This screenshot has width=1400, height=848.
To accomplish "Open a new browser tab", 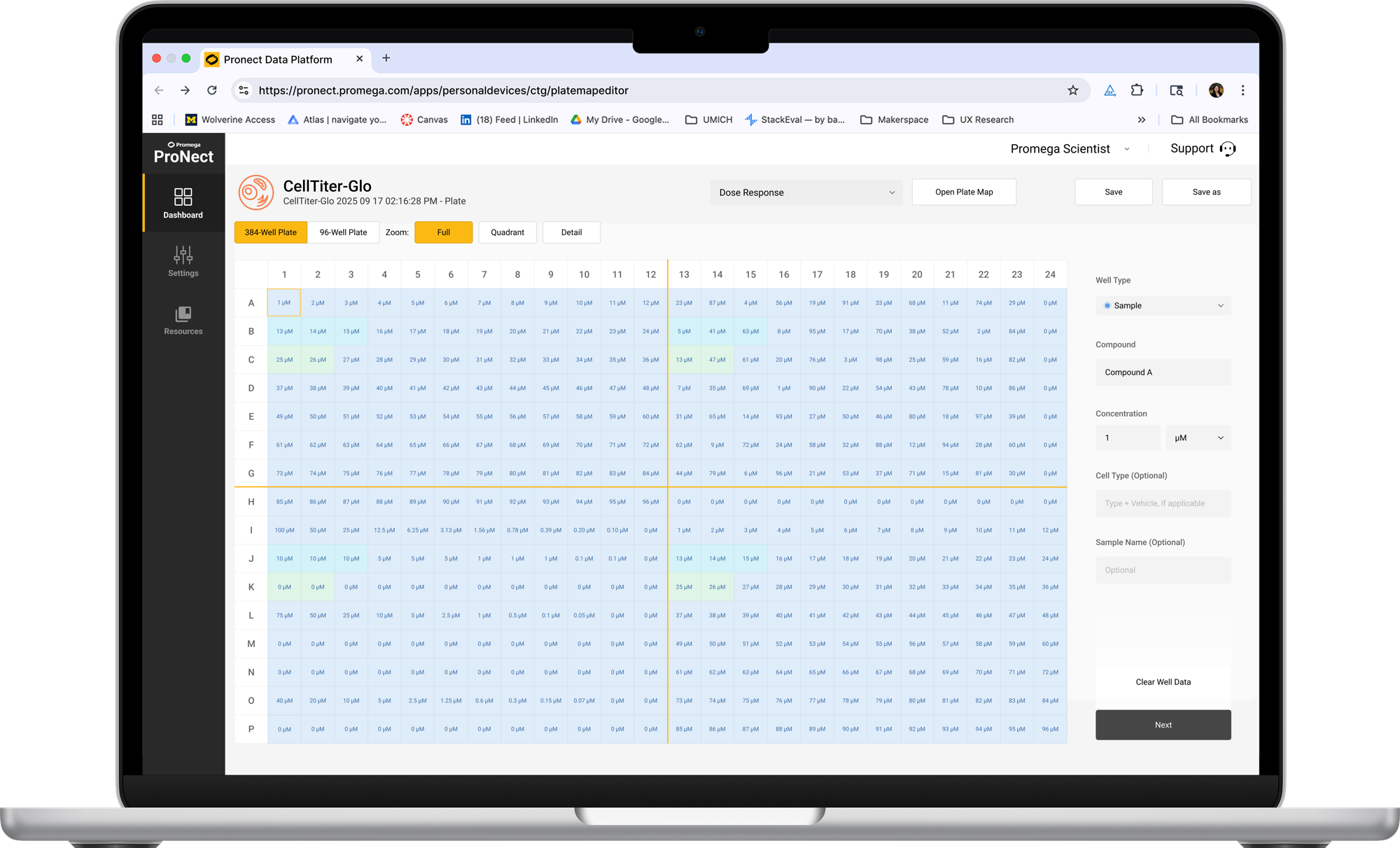I will pos(386,58).
